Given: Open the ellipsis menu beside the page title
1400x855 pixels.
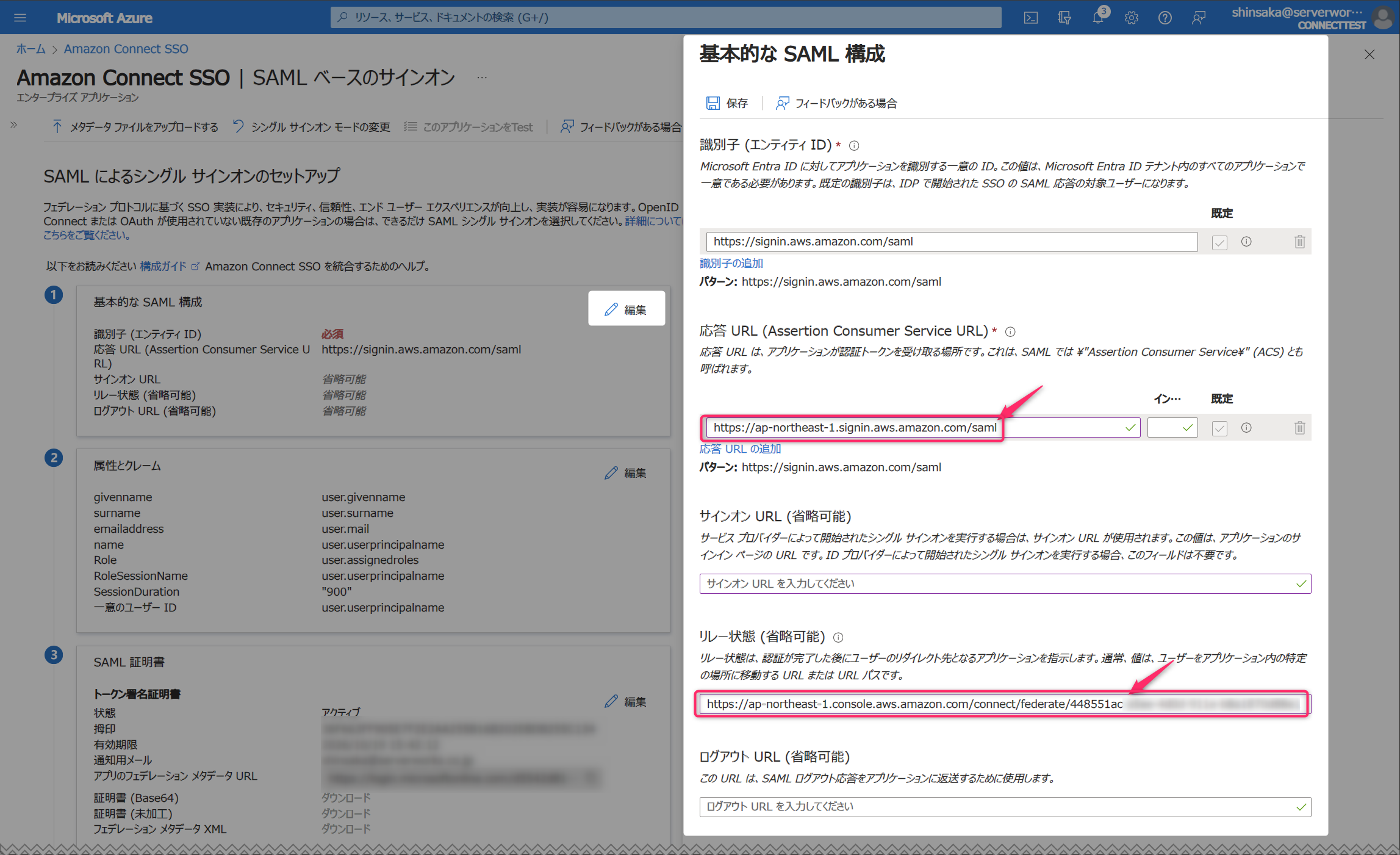Looking at the screenshot, I should tap(482, 78).
